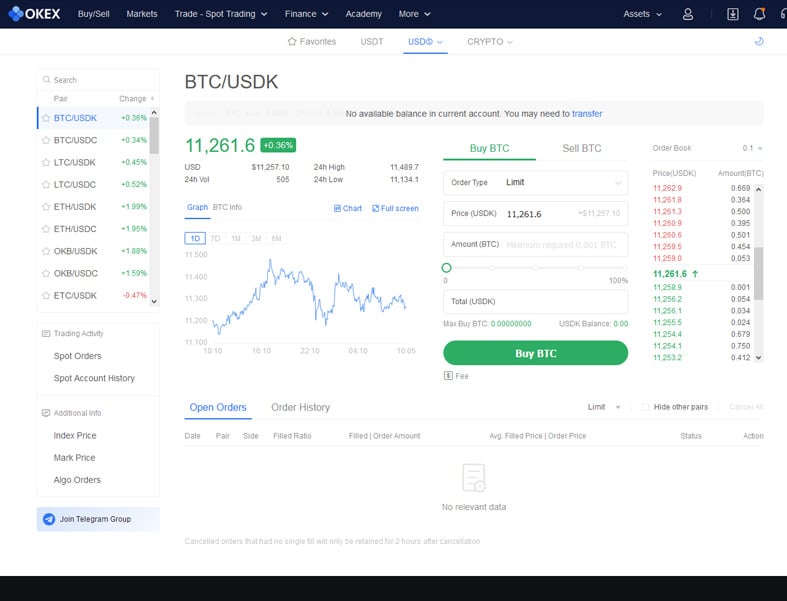Open the Order Type Limit dropdown
787x601 pixels.
click(536, 182)
